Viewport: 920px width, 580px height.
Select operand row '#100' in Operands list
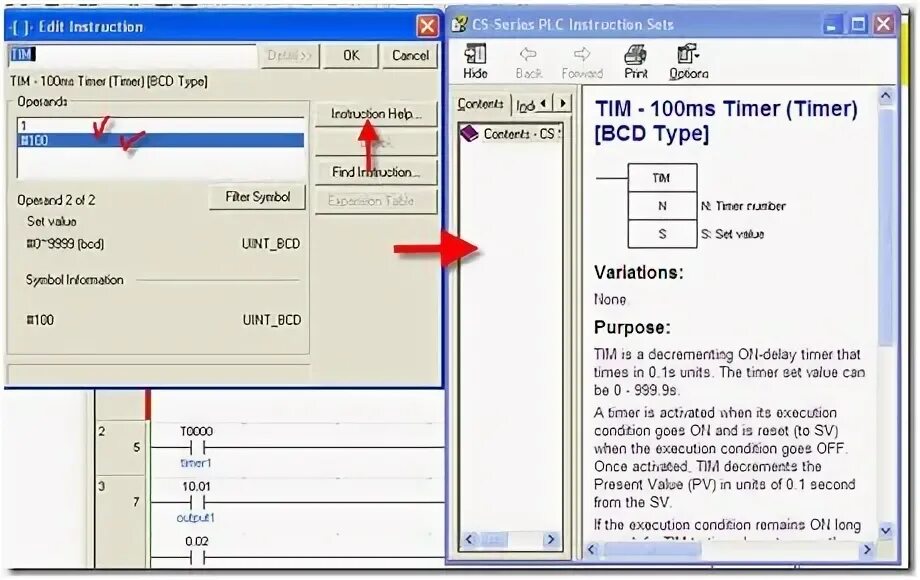point(161,140)
